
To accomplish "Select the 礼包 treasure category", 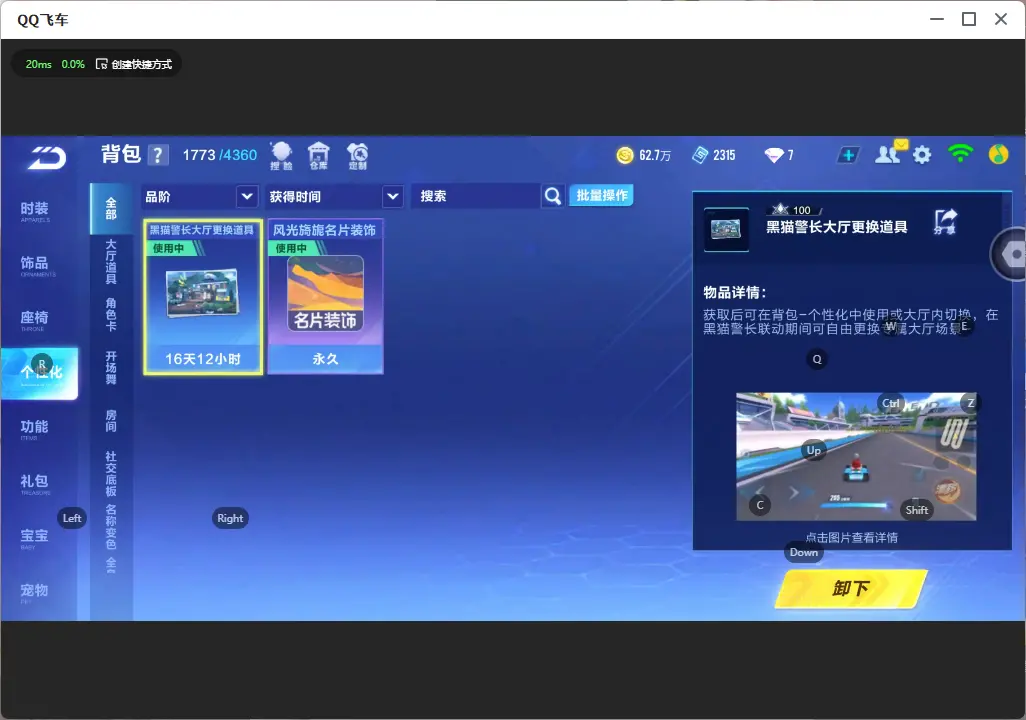I will tap(35, 483).
